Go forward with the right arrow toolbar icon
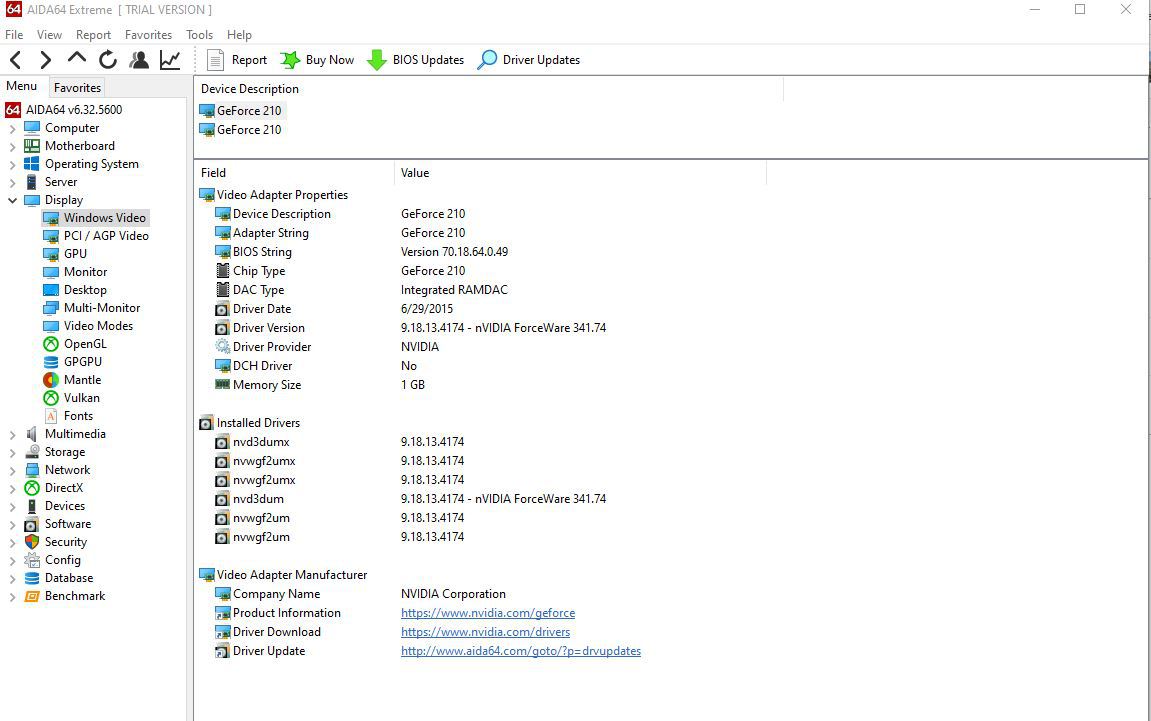The image size is (1151, 721). 46,59
